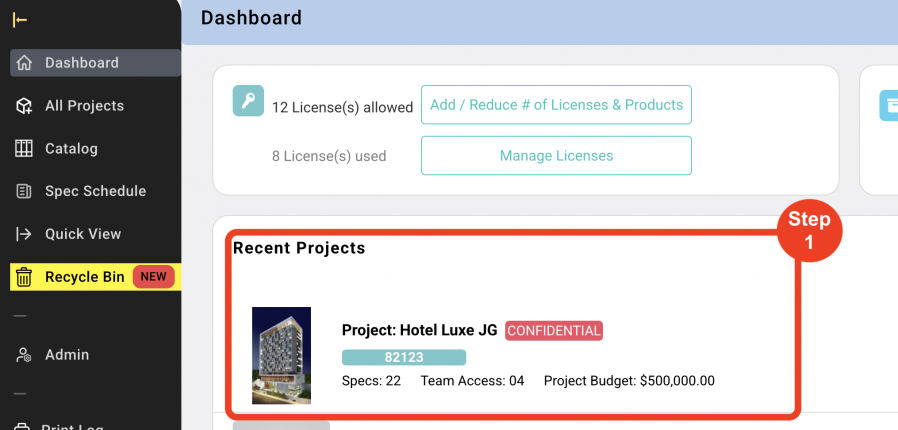Click the 82123 project number tag
Screen dimensions: 898x430
404,357
